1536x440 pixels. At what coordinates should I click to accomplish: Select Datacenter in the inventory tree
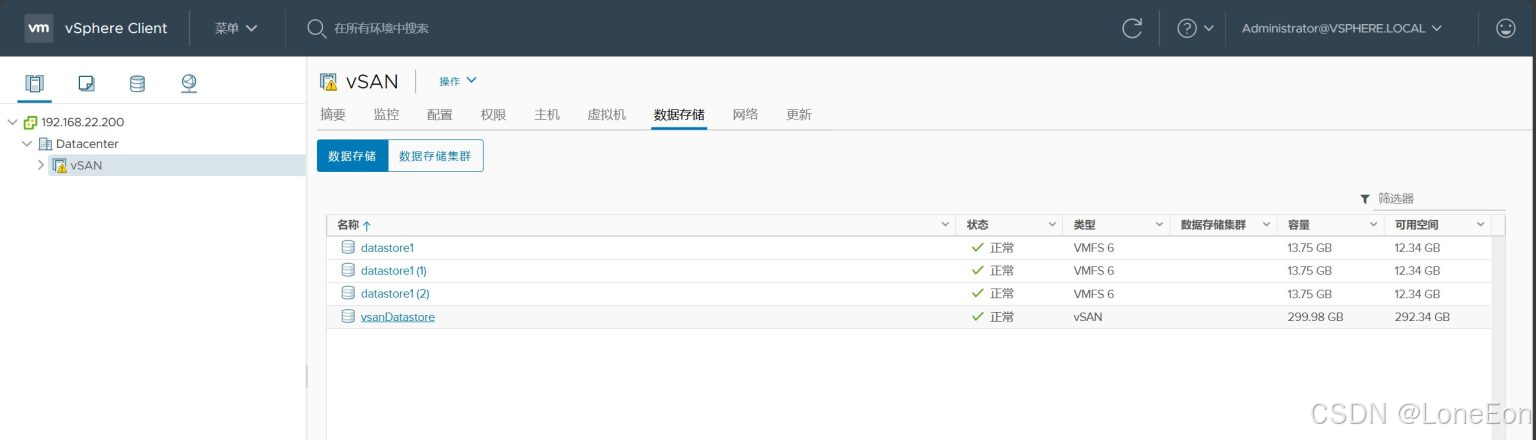(87, 144)
